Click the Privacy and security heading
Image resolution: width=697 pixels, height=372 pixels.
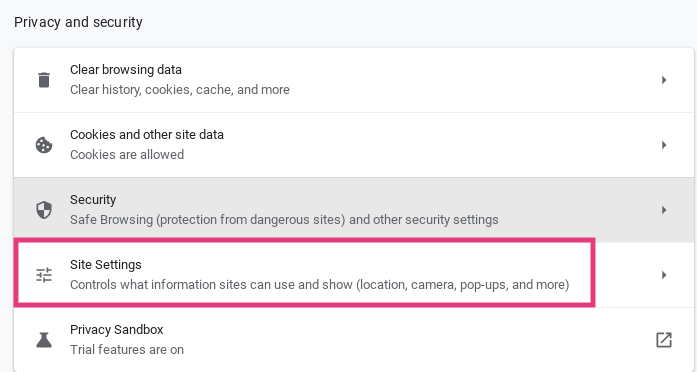78,22
